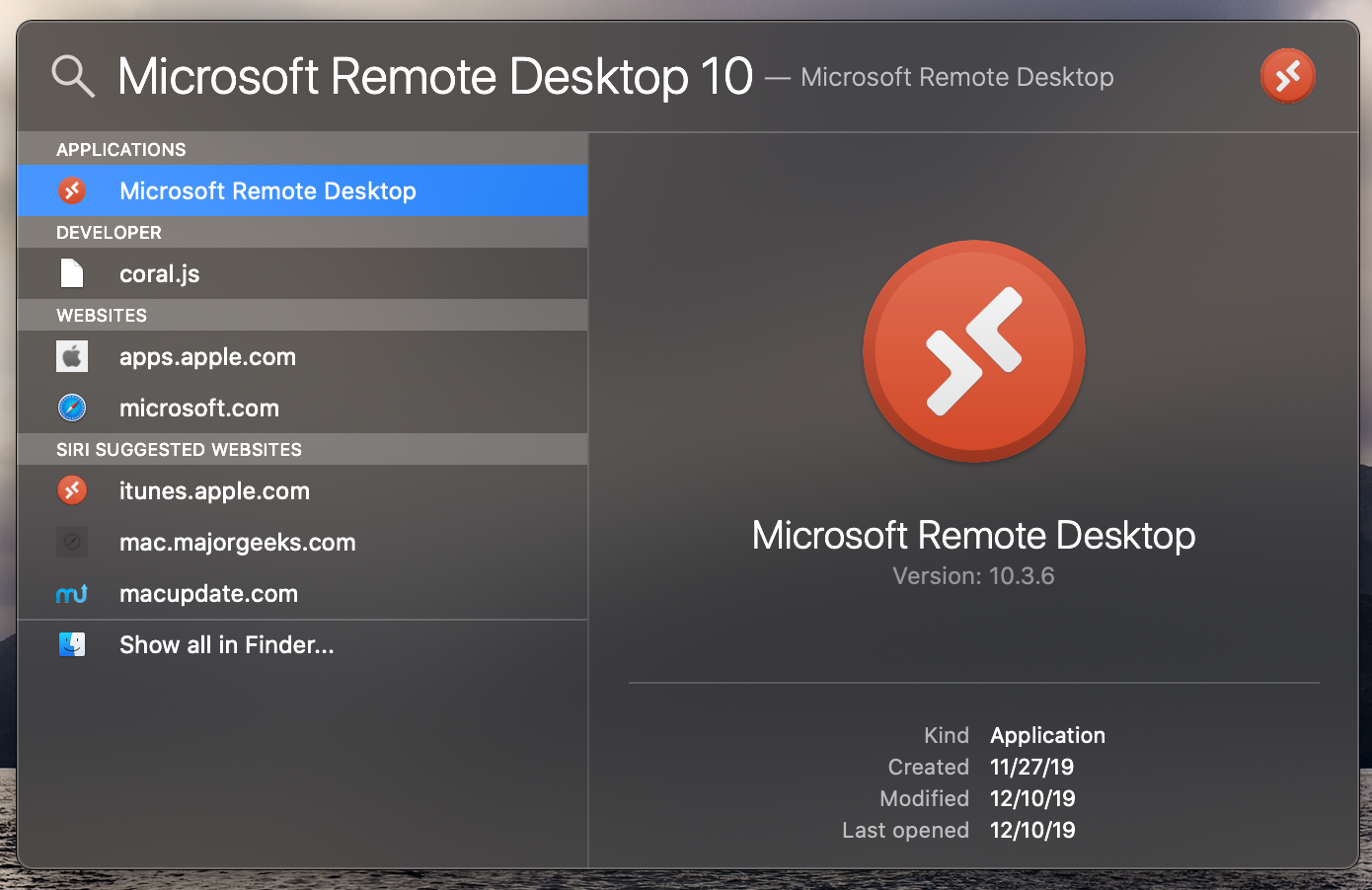Click the macupdate logo icon
The width and height of the screenshot is (1372, 890).
point(72,593)
